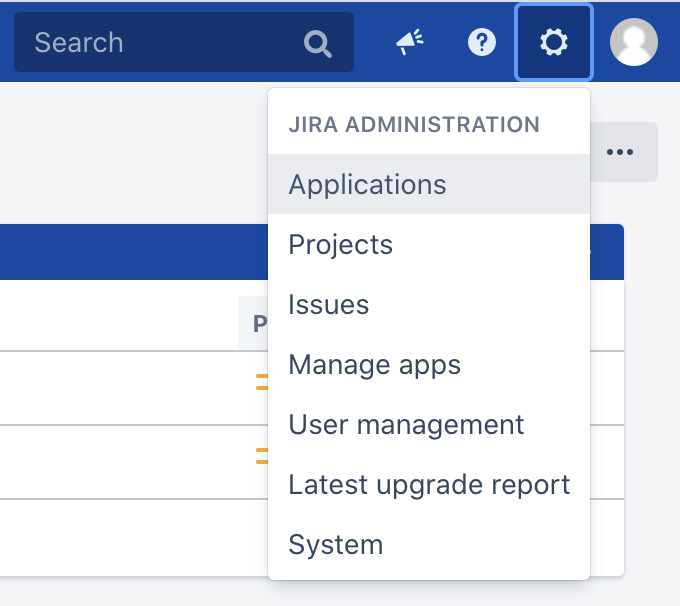Go to User management
The width and height of the screenshot is (680, 606).
[x=429, y=424]
